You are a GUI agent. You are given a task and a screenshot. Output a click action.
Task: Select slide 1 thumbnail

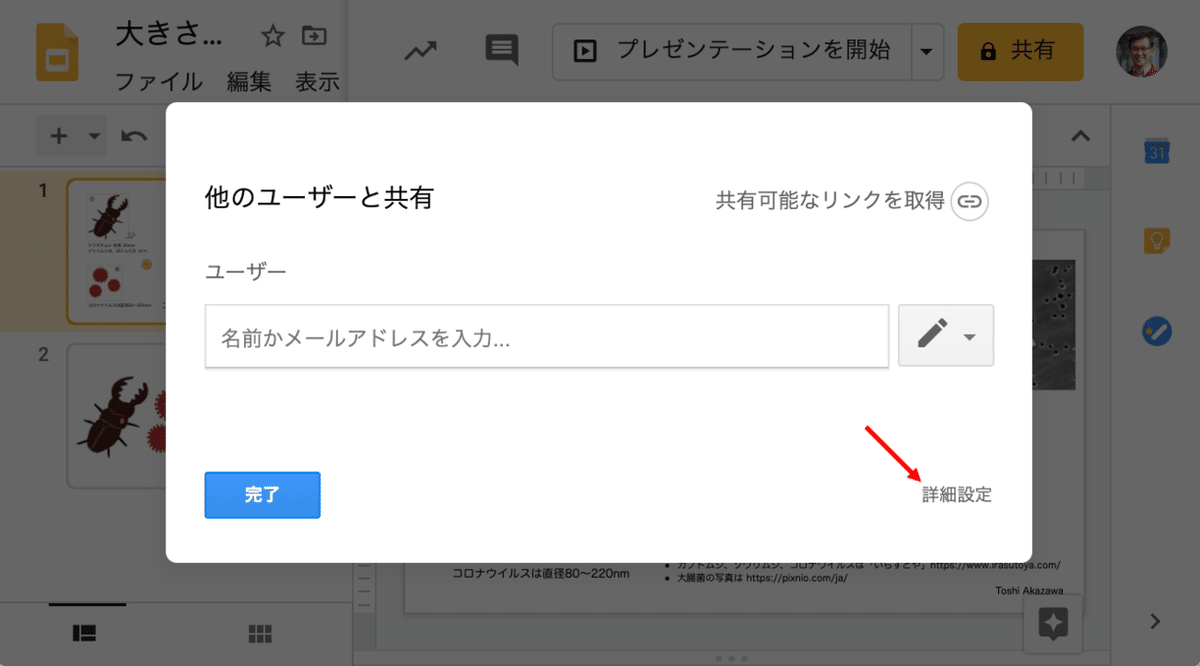[116, 252]
